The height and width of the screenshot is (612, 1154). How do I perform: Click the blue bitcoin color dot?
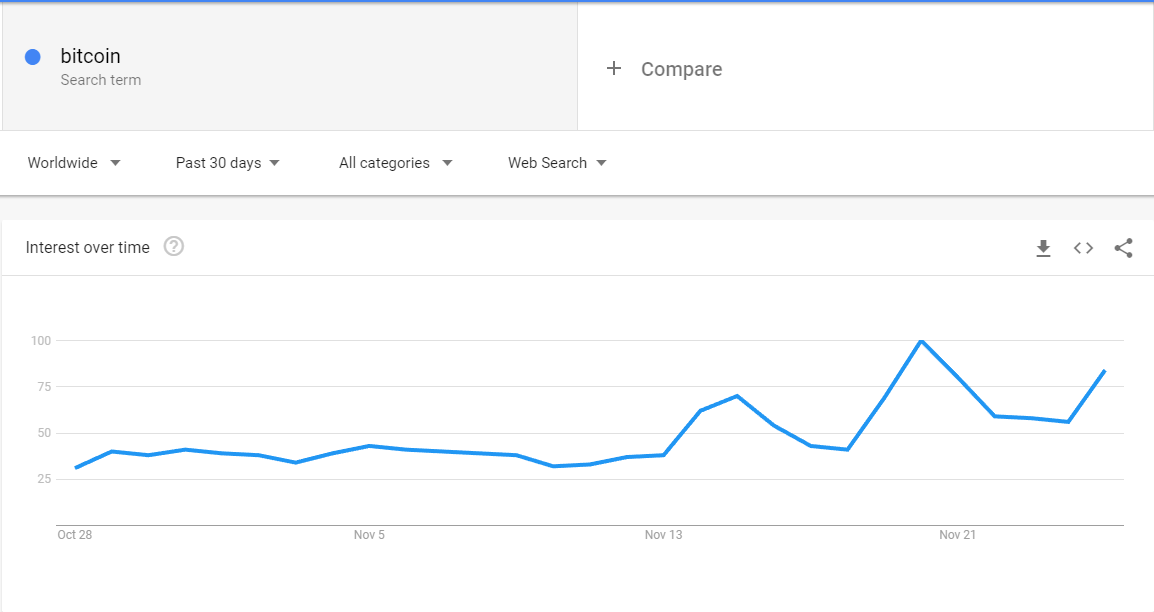[33, 57]
